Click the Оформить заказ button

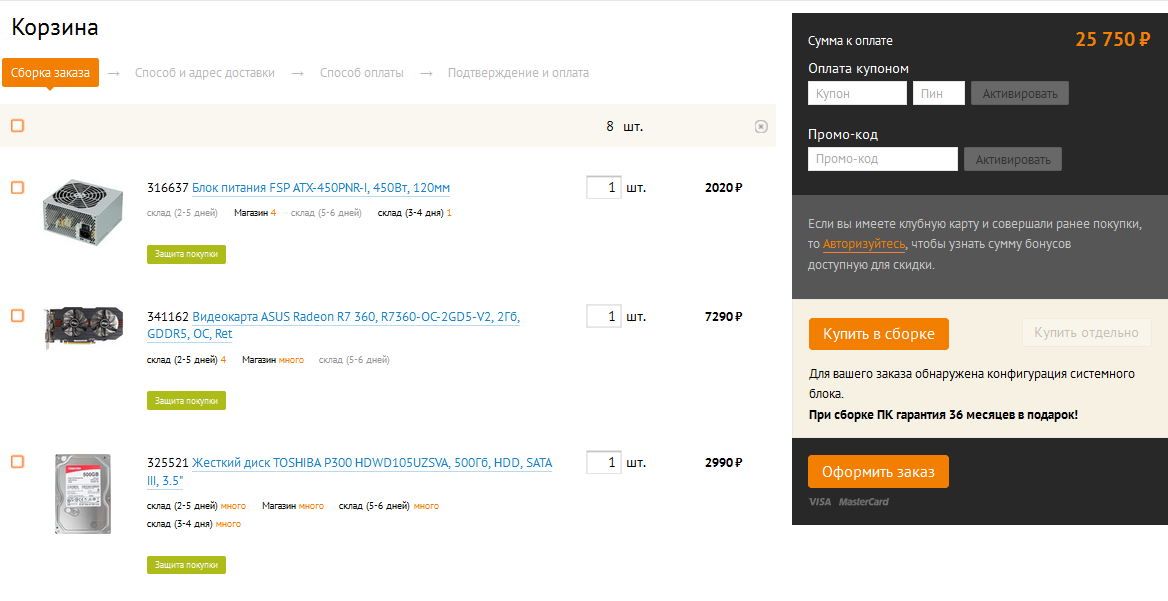pyautogui.click(x=879, y=472)
